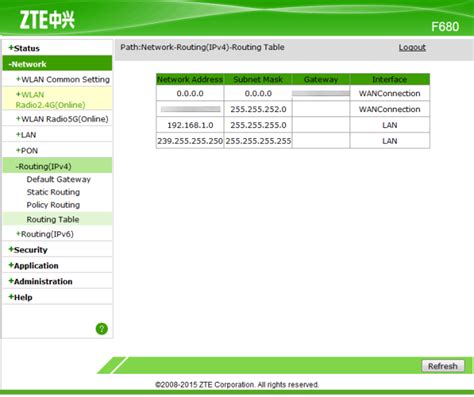Click the Interface column header
Image resolution: width=474 pixels, height=397 pixels.
[x=390, y=79]
